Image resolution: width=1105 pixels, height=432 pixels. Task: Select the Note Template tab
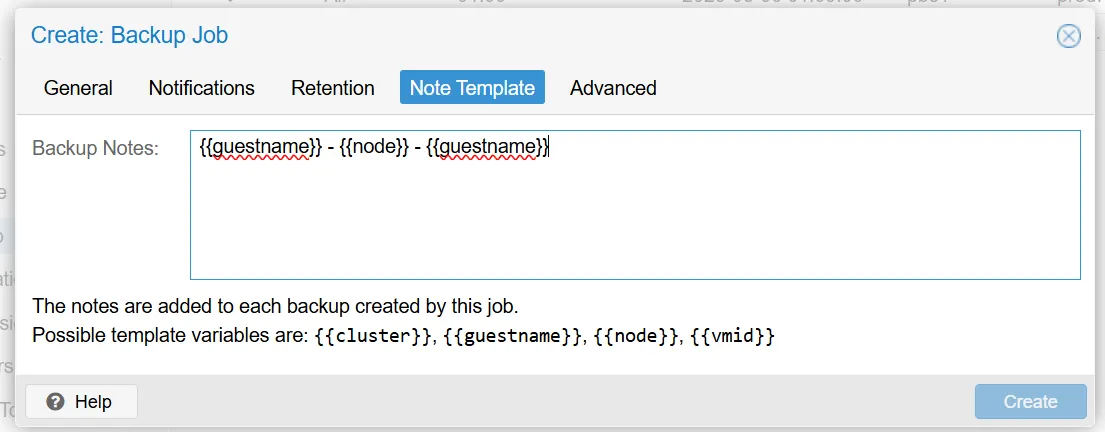pyautogui.click(x=472, y=87)
